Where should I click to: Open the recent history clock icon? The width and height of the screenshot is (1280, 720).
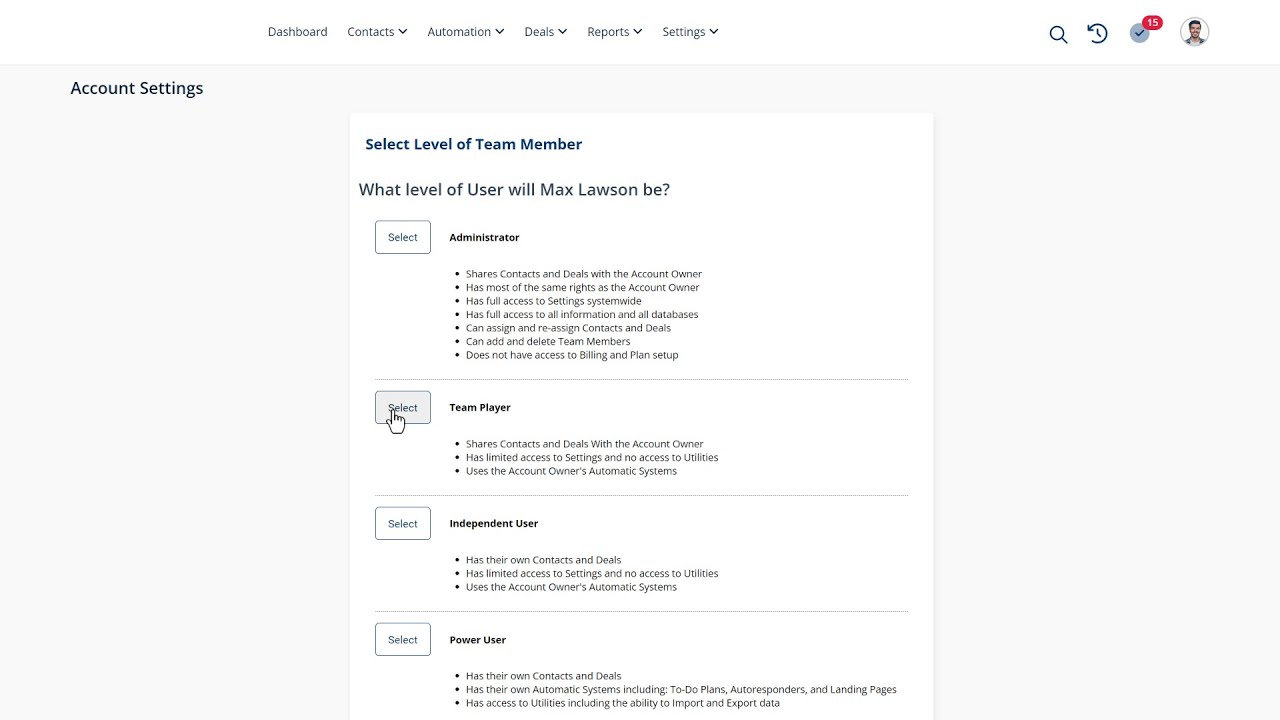1097,33
